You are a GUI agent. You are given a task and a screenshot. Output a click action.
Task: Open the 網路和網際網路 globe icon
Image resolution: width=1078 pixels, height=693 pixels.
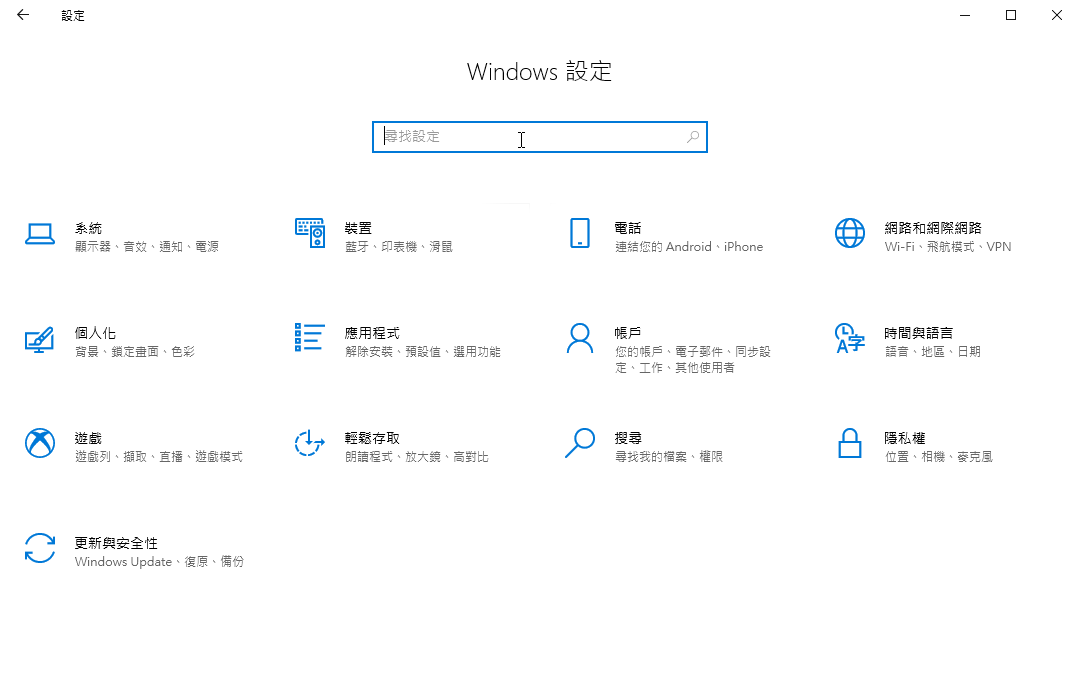[850, 233]
